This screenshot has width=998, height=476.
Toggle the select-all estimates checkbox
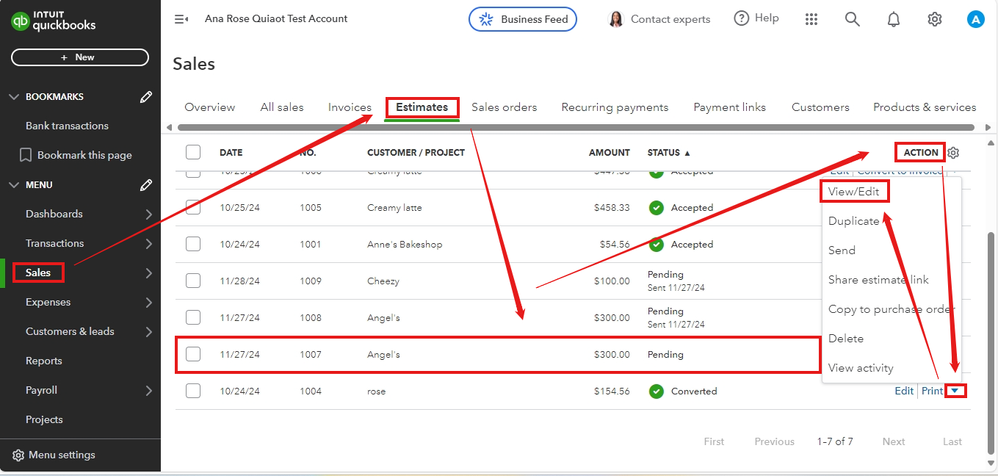coord(193,153)
